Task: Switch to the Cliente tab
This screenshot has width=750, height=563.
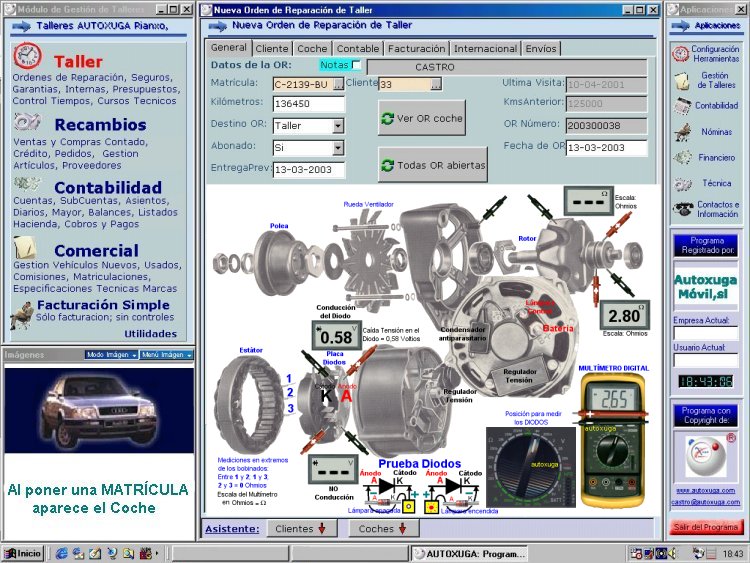Action: point(272,48)
